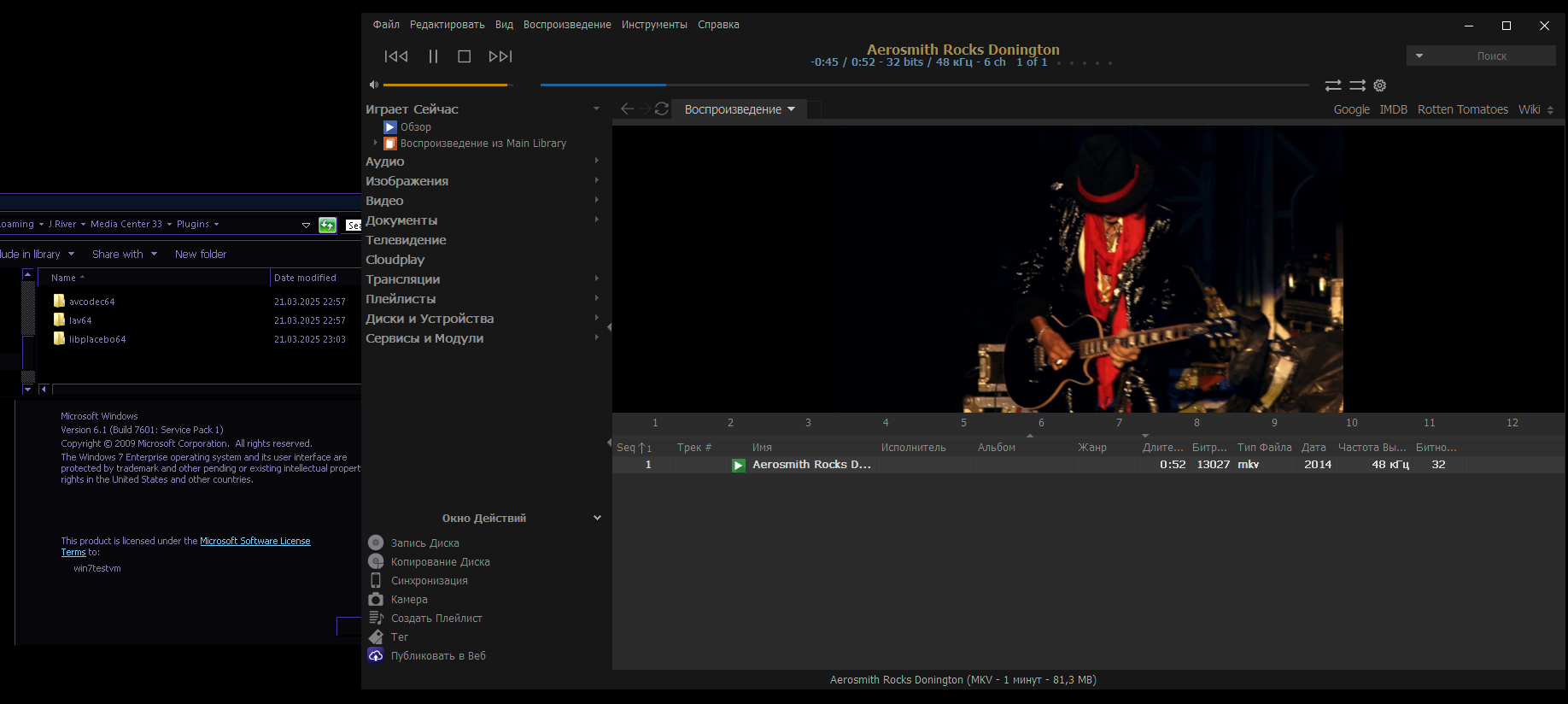1568x704 pixels.
Task: Select the Aerosmith Rocks D… track row
Action: (x=1088, y=465)
